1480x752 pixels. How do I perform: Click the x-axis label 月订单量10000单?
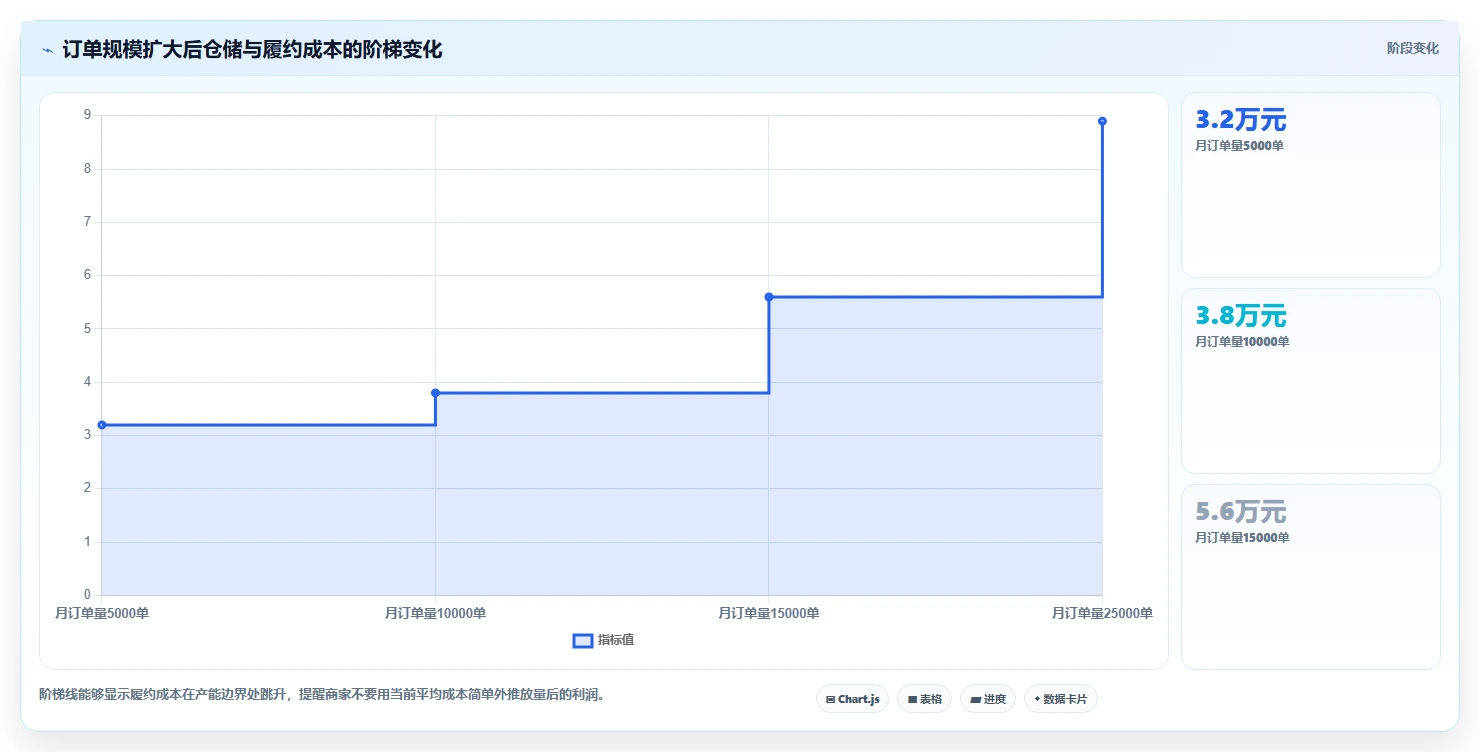point(435,613)
